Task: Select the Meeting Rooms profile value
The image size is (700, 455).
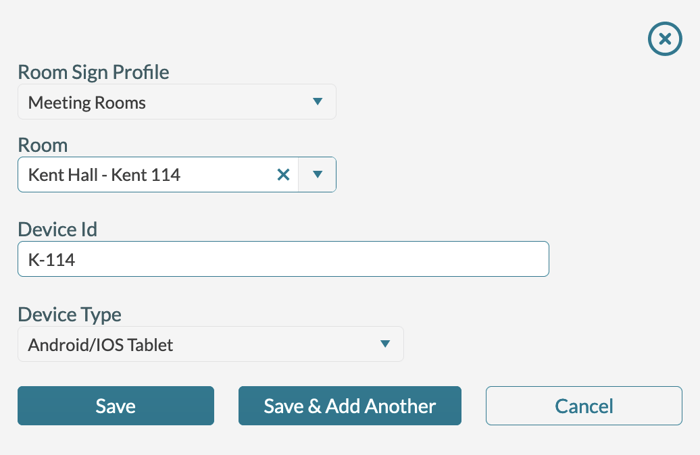Action: pyautogui.click(x=87, y=102)
